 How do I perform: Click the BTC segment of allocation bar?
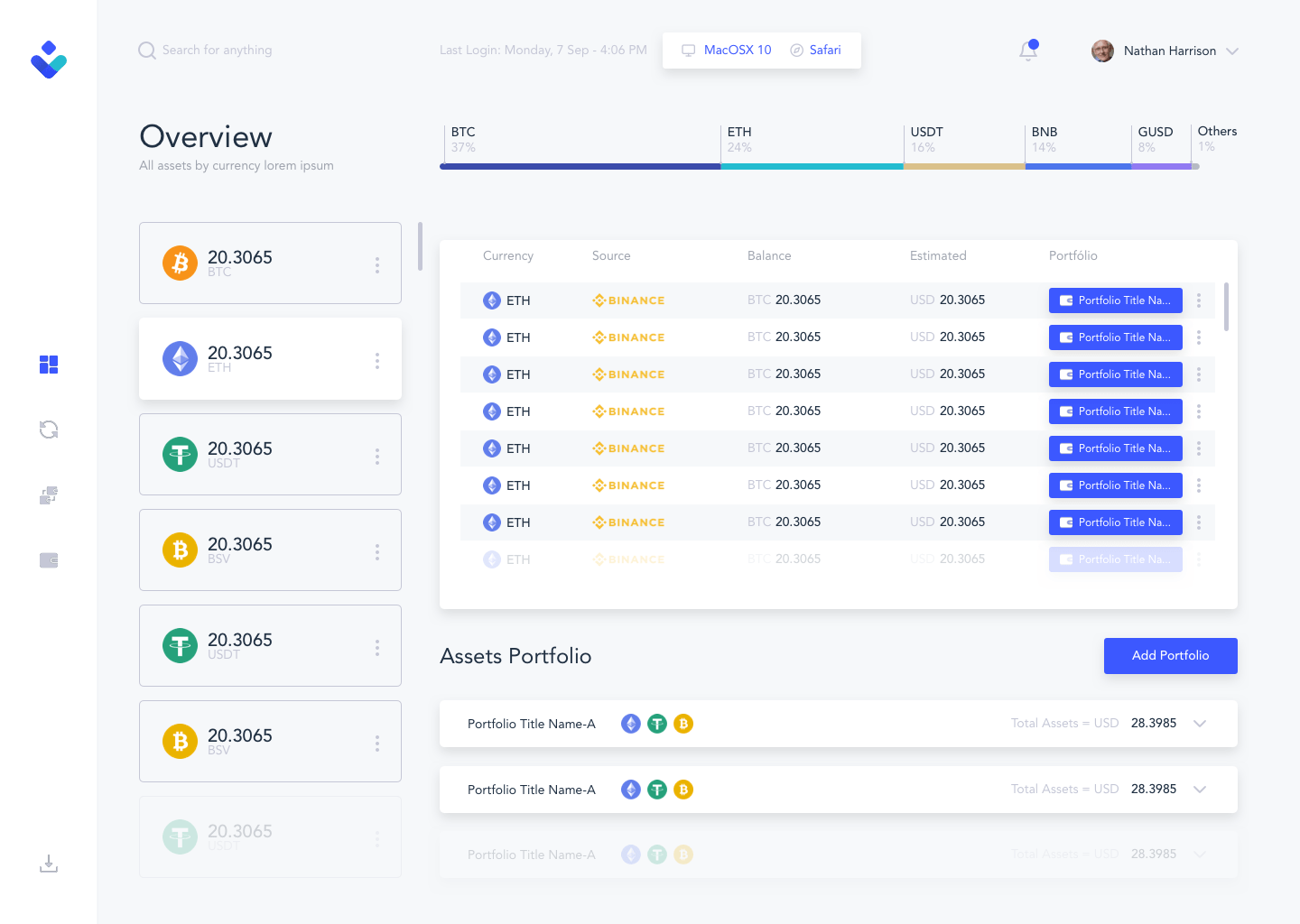pyautogui.click(x=580, y=166)
